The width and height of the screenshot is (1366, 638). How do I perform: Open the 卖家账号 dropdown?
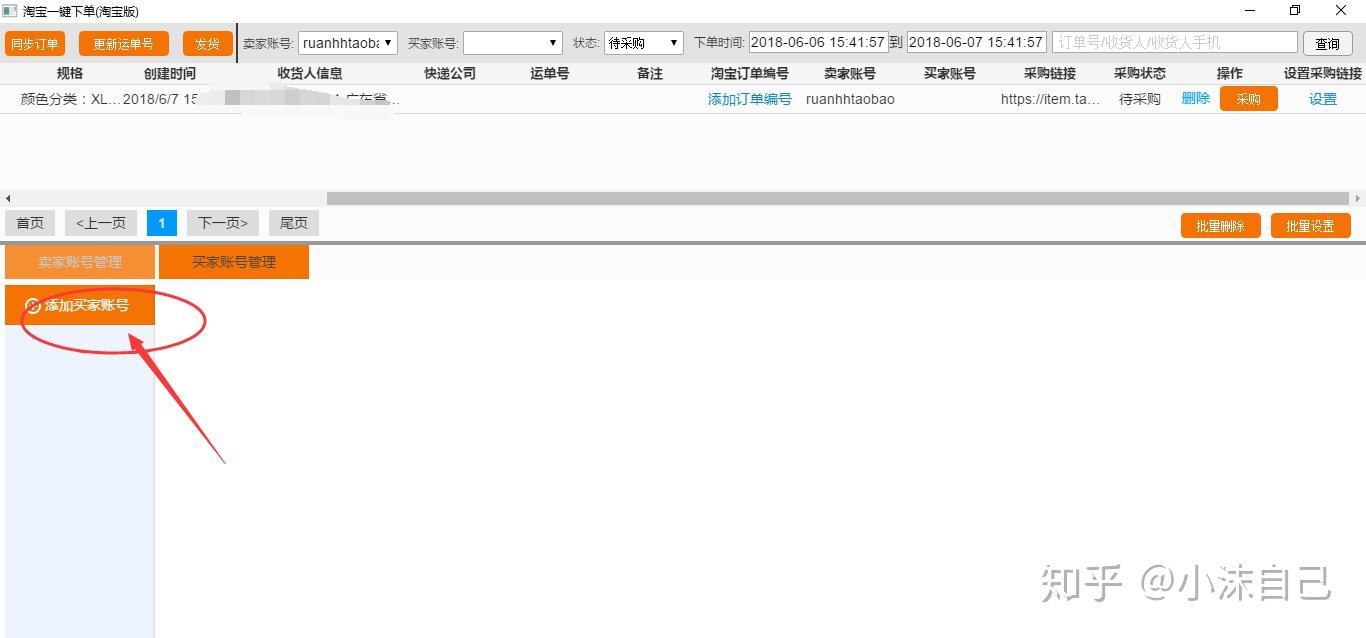pyautogui.click(x=348, y=43)
